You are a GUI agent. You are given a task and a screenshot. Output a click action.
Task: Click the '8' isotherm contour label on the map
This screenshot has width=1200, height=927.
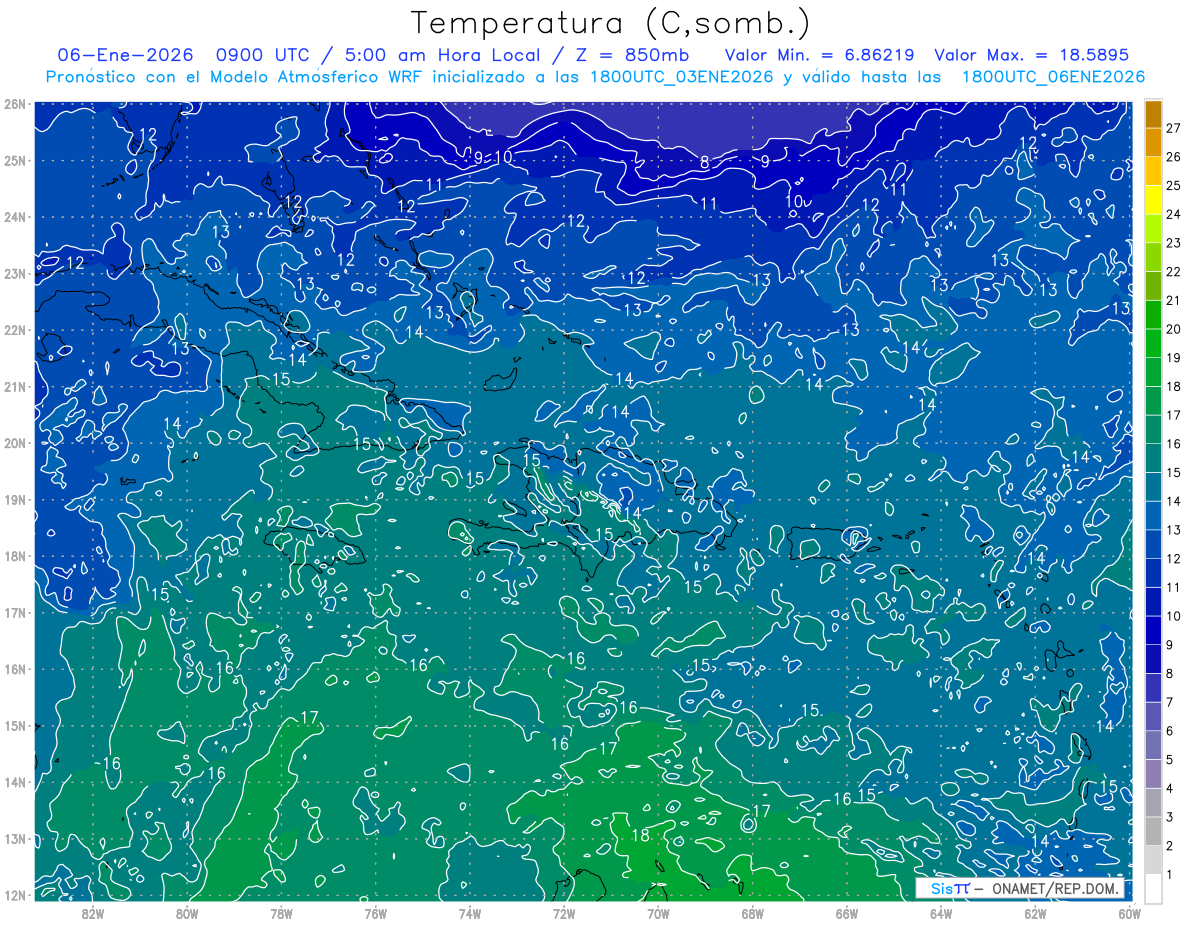point(704,162)
